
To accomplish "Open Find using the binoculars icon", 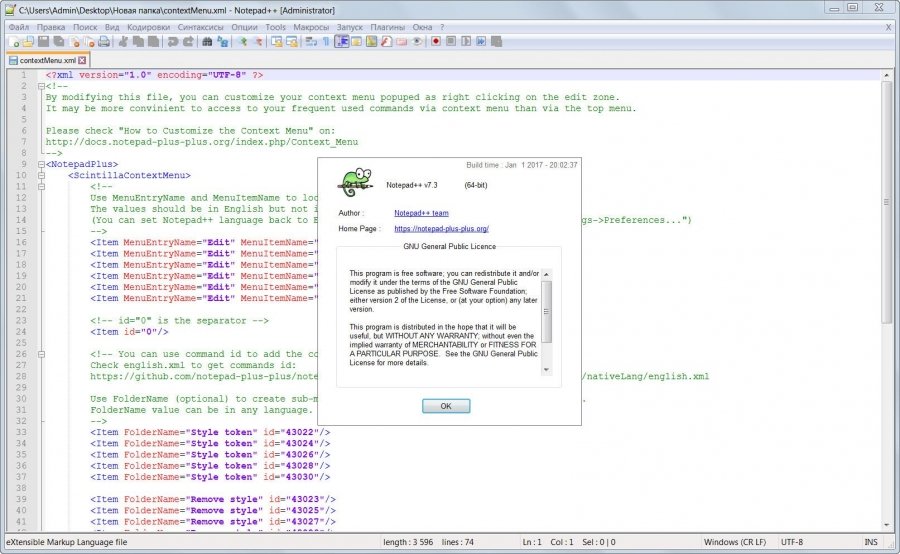I will pos(207,42).
